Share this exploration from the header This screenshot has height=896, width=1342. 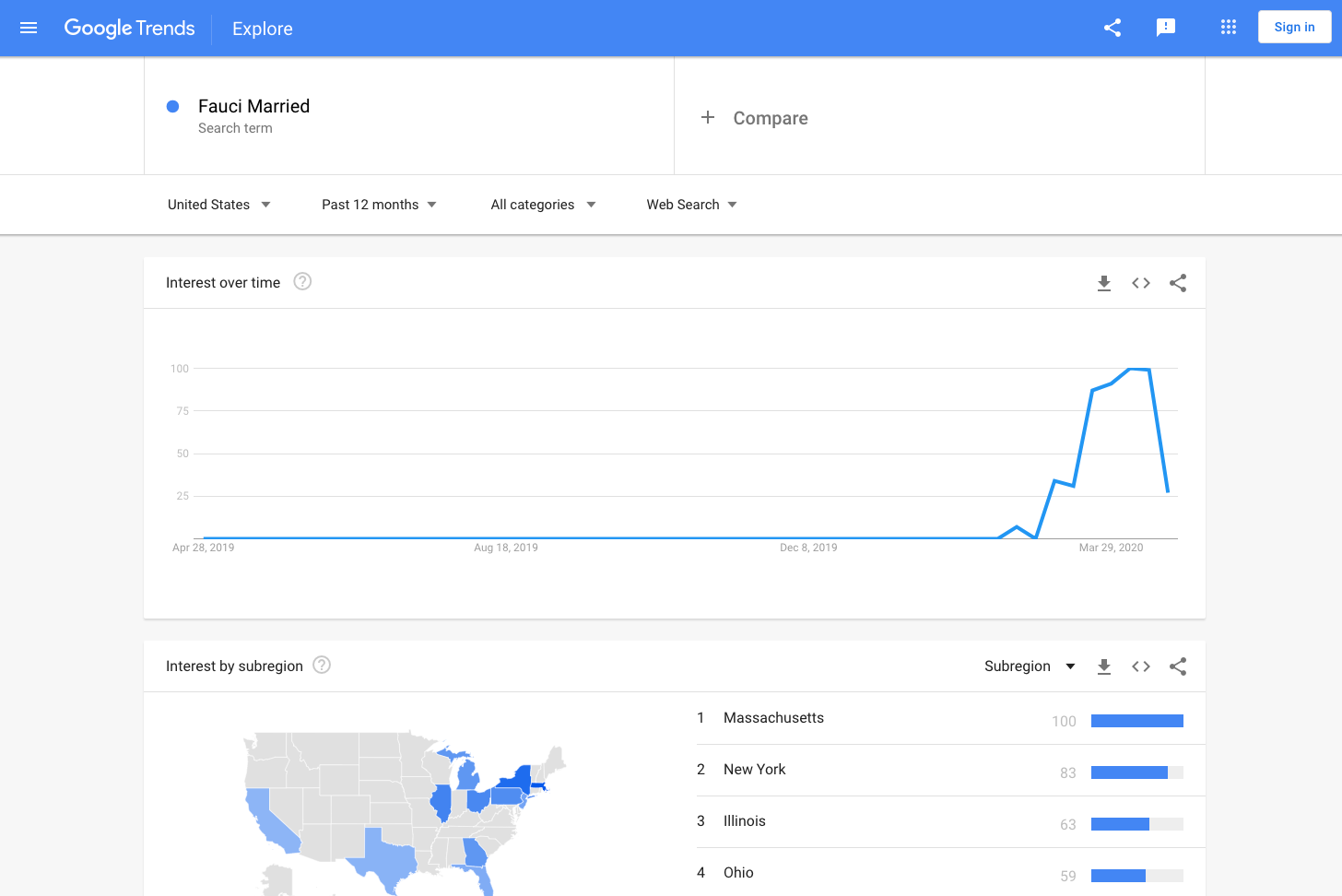click(x=1112, y=28)
